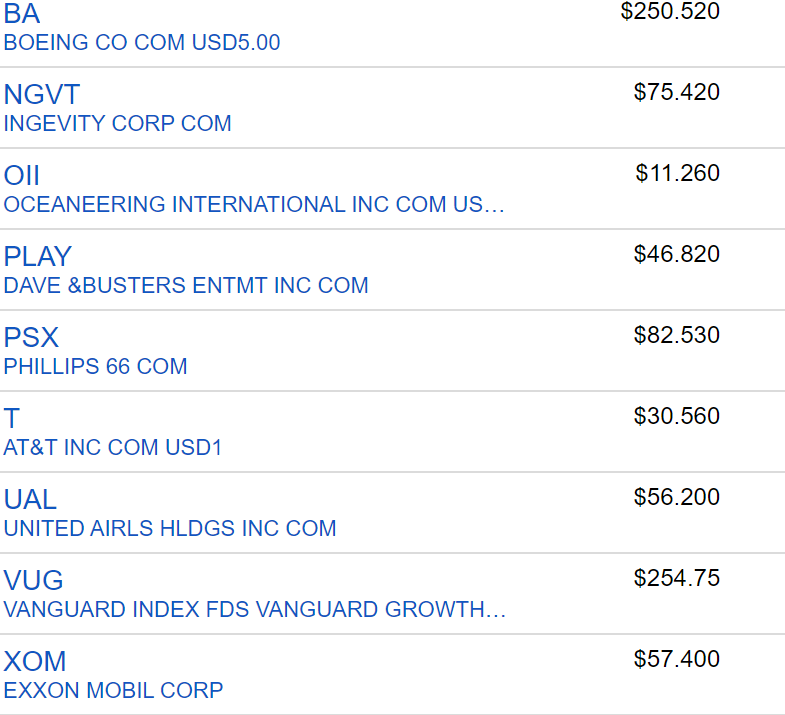The width and height of the screenshot is (785, 715).
Task: Click DAVE &BUSTERS ENTMT INC COM
Action: (x=186, y=286)
